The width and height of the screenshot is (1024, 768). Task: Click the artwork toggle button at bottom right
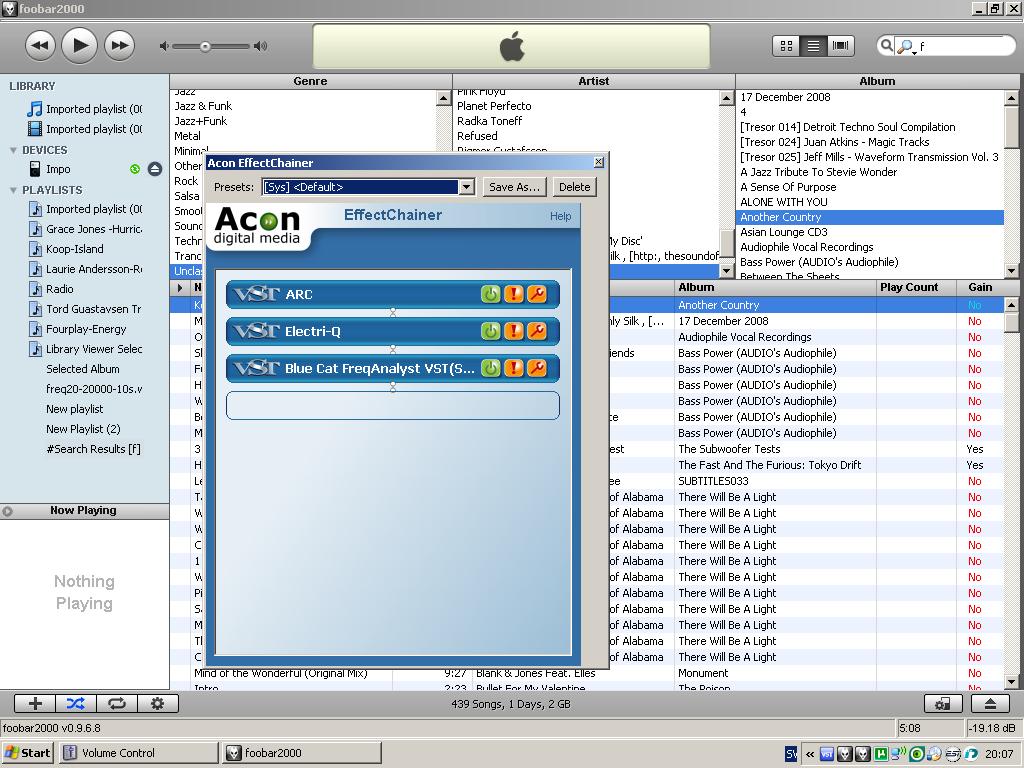click(942, 703)
